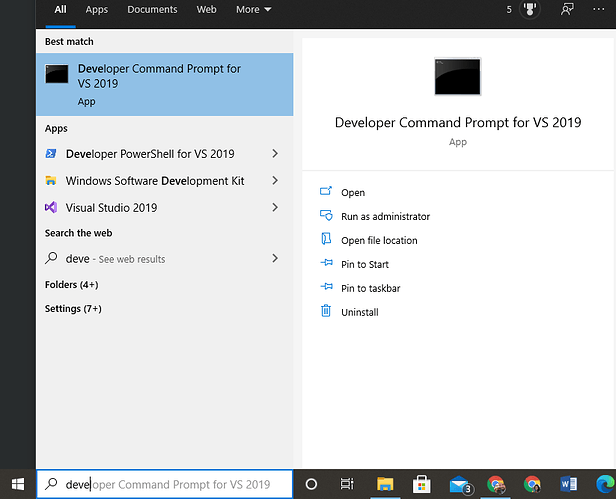616x499 pixels.
Task: Click Open file location in the actions list
Action: pyautogui.click(x=378, y=240)
